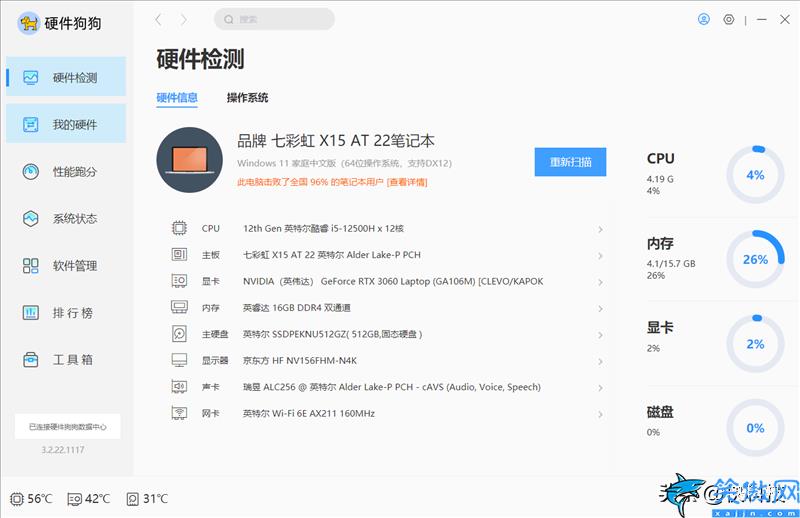The image size is (800, 518).
Task: Click the 显示器 monitor row icon
Action: 179,360
